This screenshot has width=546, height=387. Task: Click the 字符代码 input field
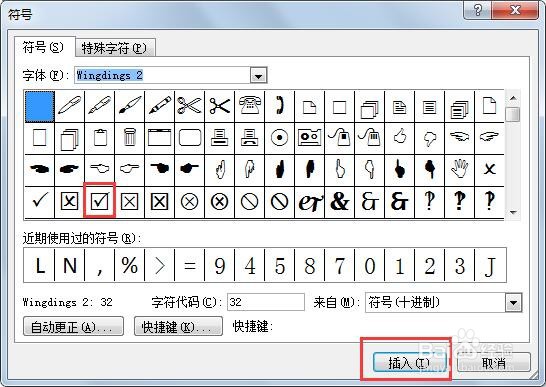(x=266, y=302)
